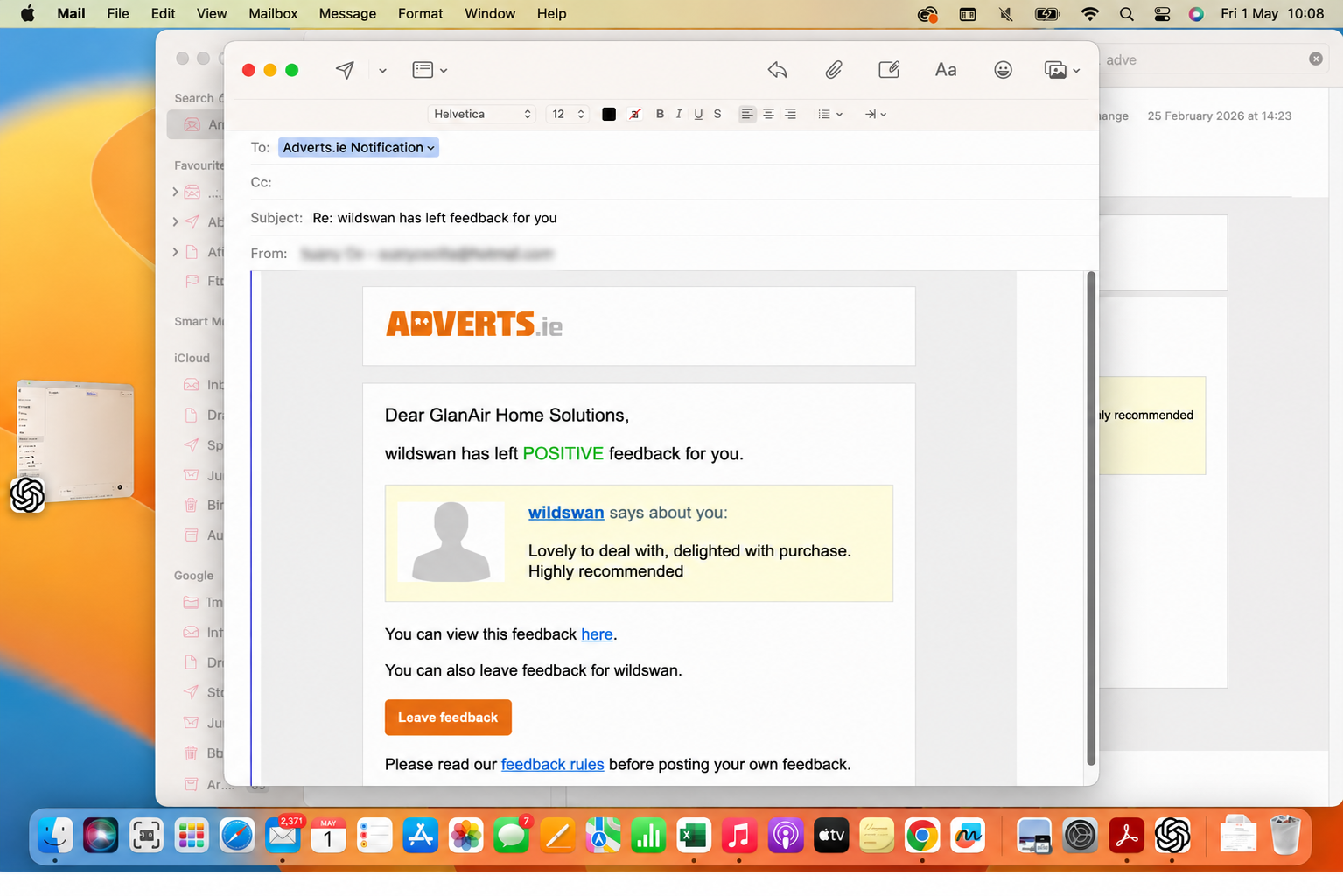This screenshot has height=896, width=1343.
Task: Open App Store from the Dock
Action: pyautogui.click(x=420, y=836)
